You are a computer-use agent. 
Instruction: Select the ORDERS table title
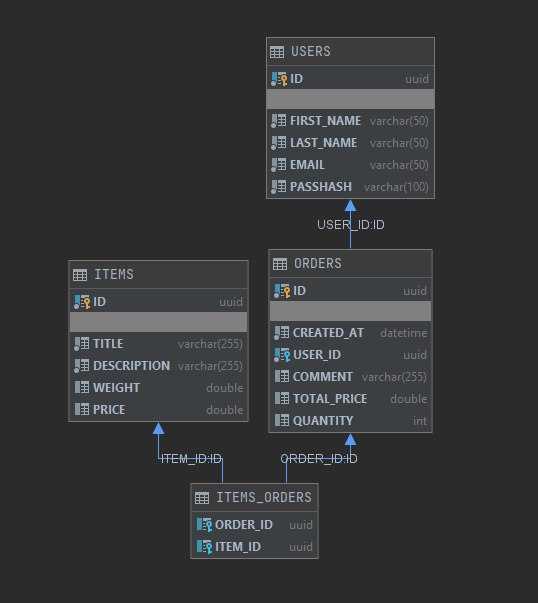tap(318, 263)
